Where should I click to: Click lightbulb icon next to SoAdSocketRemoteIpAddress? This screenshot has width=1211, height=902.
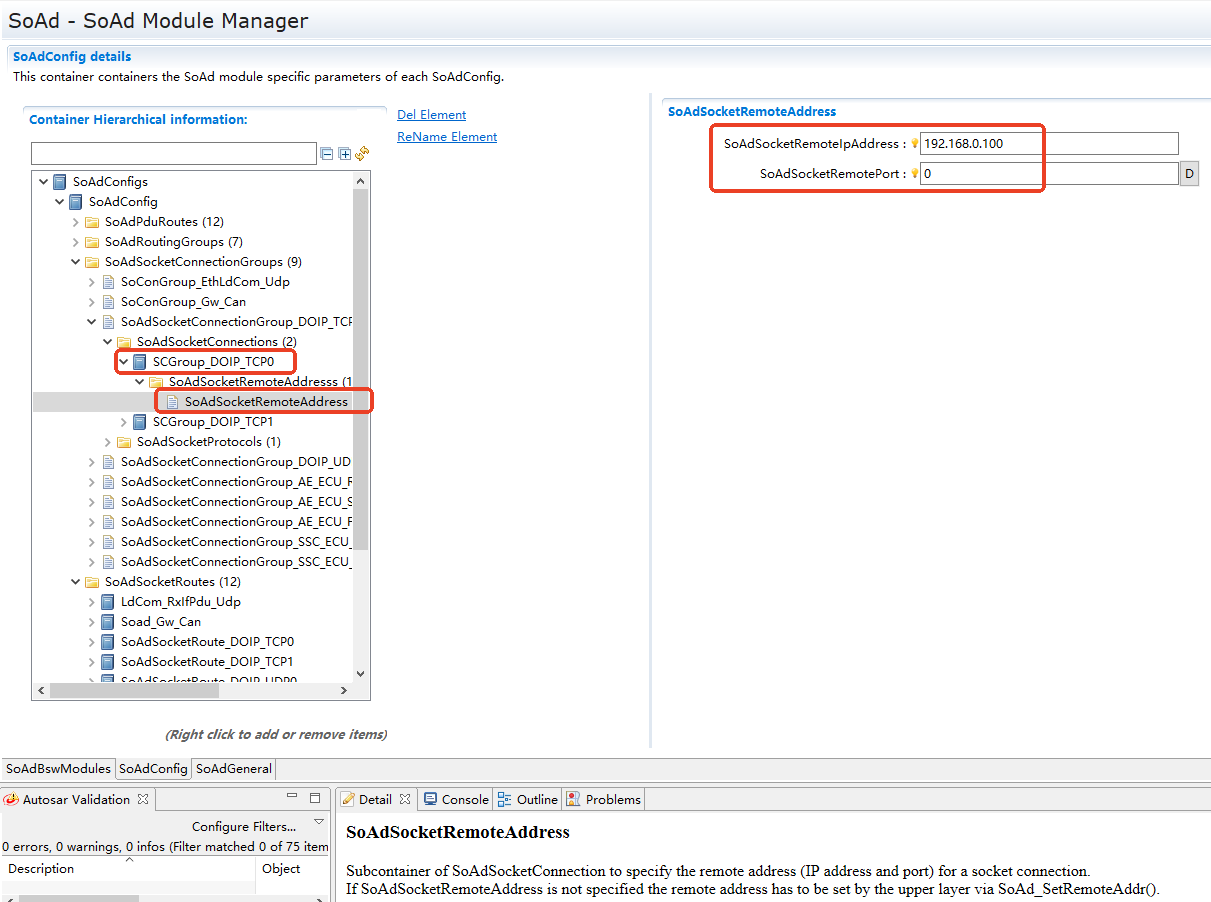tap(914, 144)
